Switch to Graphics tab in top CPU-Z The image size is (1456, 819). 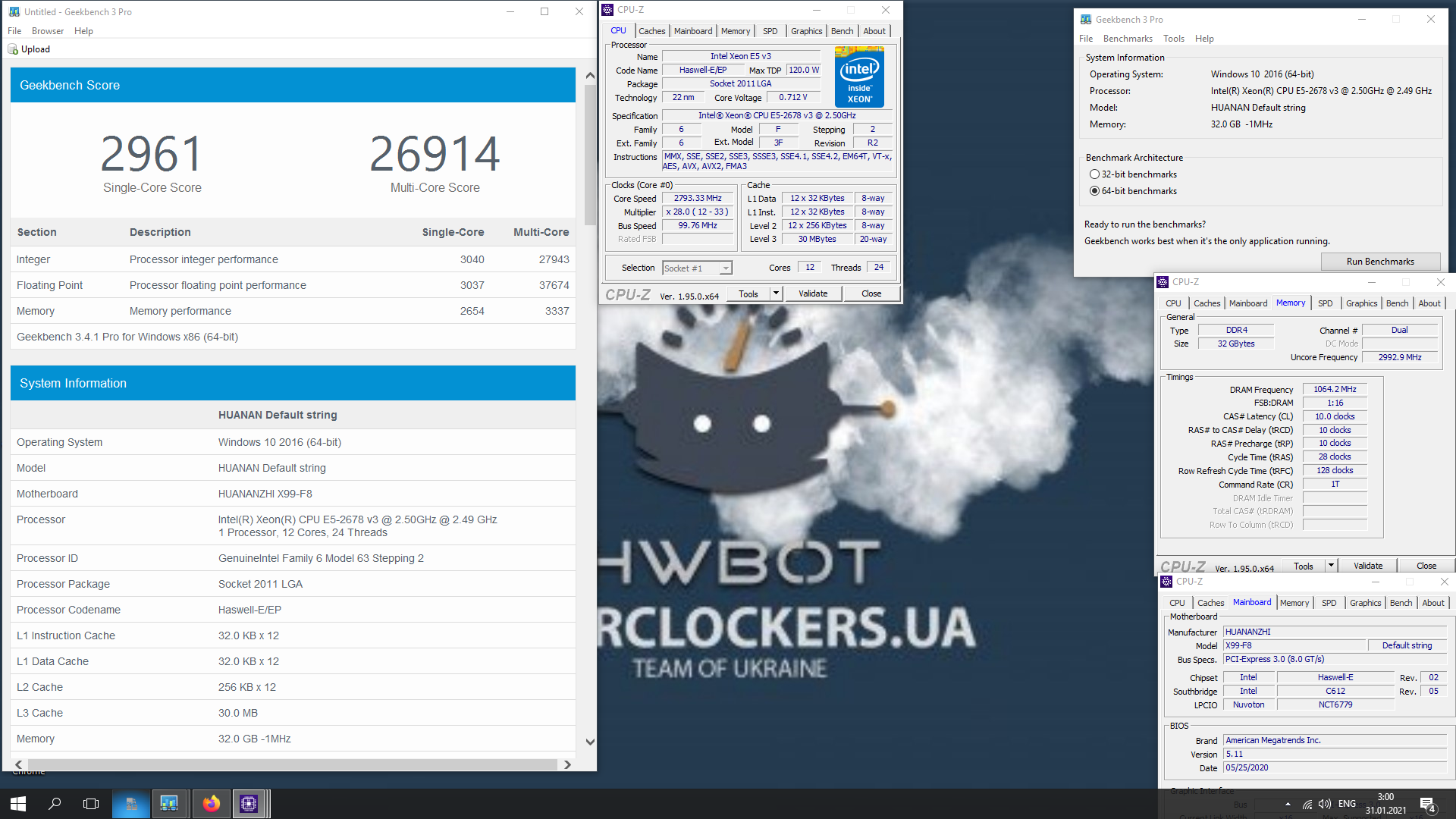[x=806, y=31]
